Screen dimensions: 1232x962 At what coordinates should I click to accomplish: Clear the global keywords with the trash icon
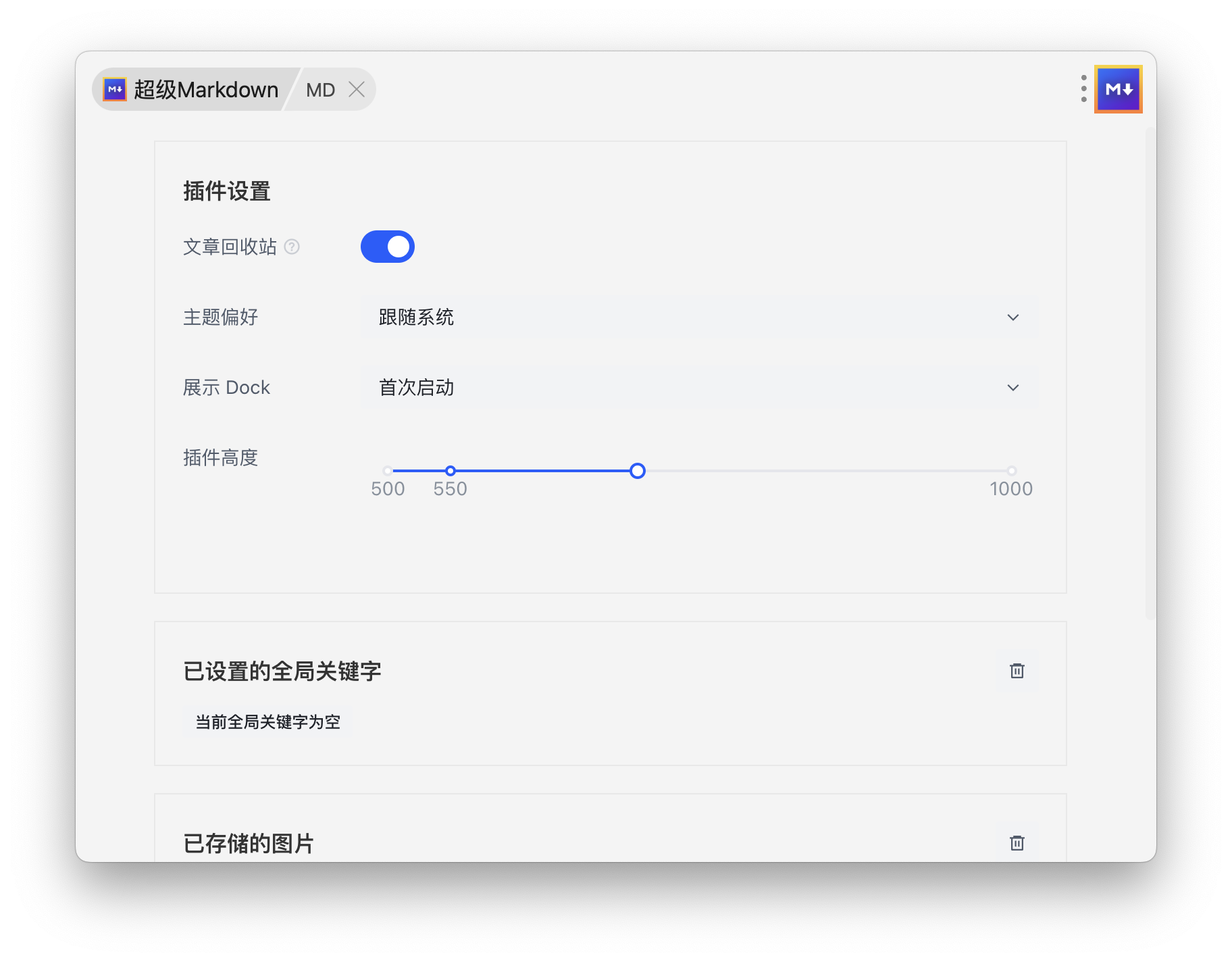coord(1017,671)
